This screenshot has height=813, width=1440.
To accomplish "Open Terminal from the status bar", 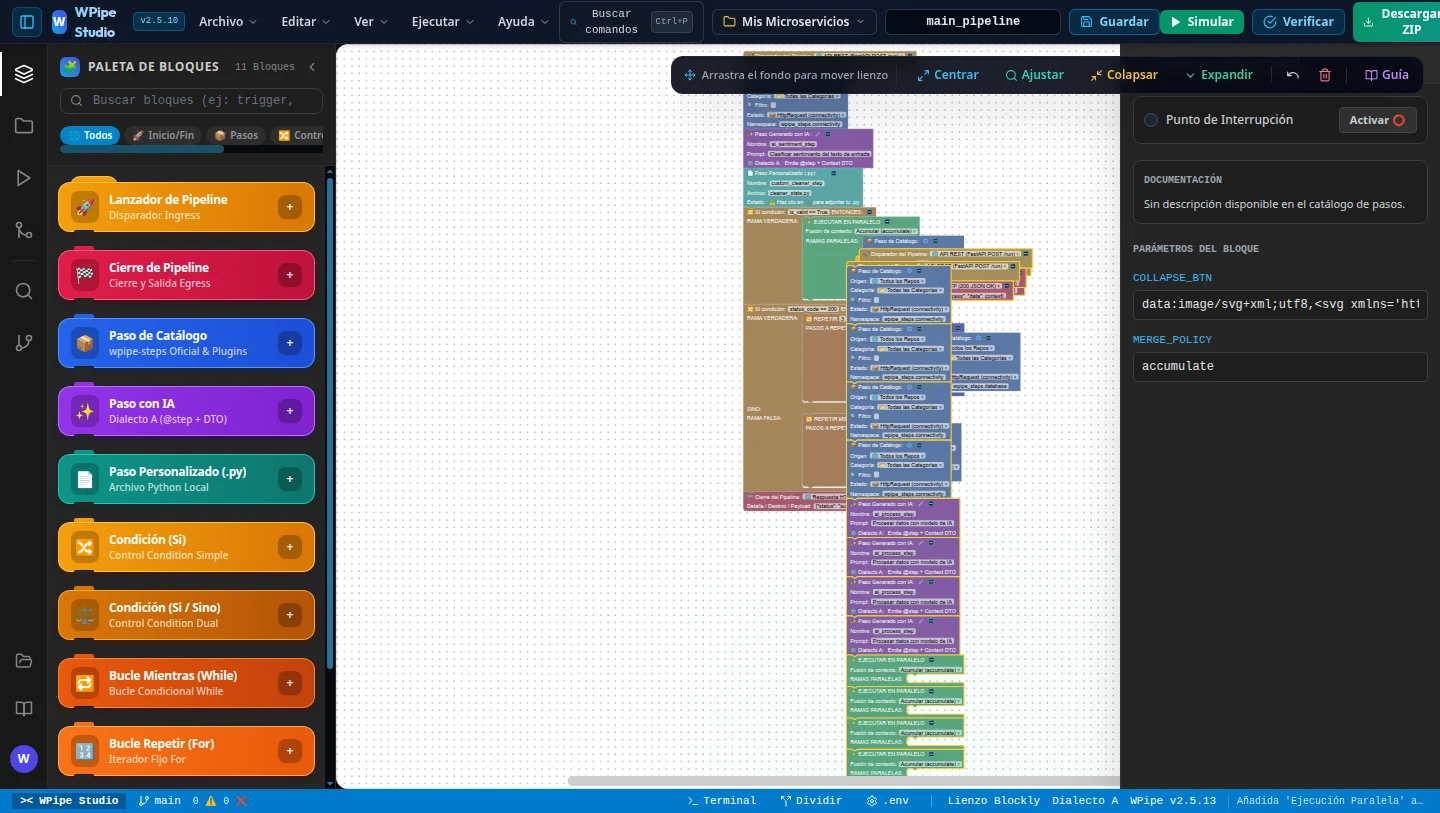I will click(721, 801).
